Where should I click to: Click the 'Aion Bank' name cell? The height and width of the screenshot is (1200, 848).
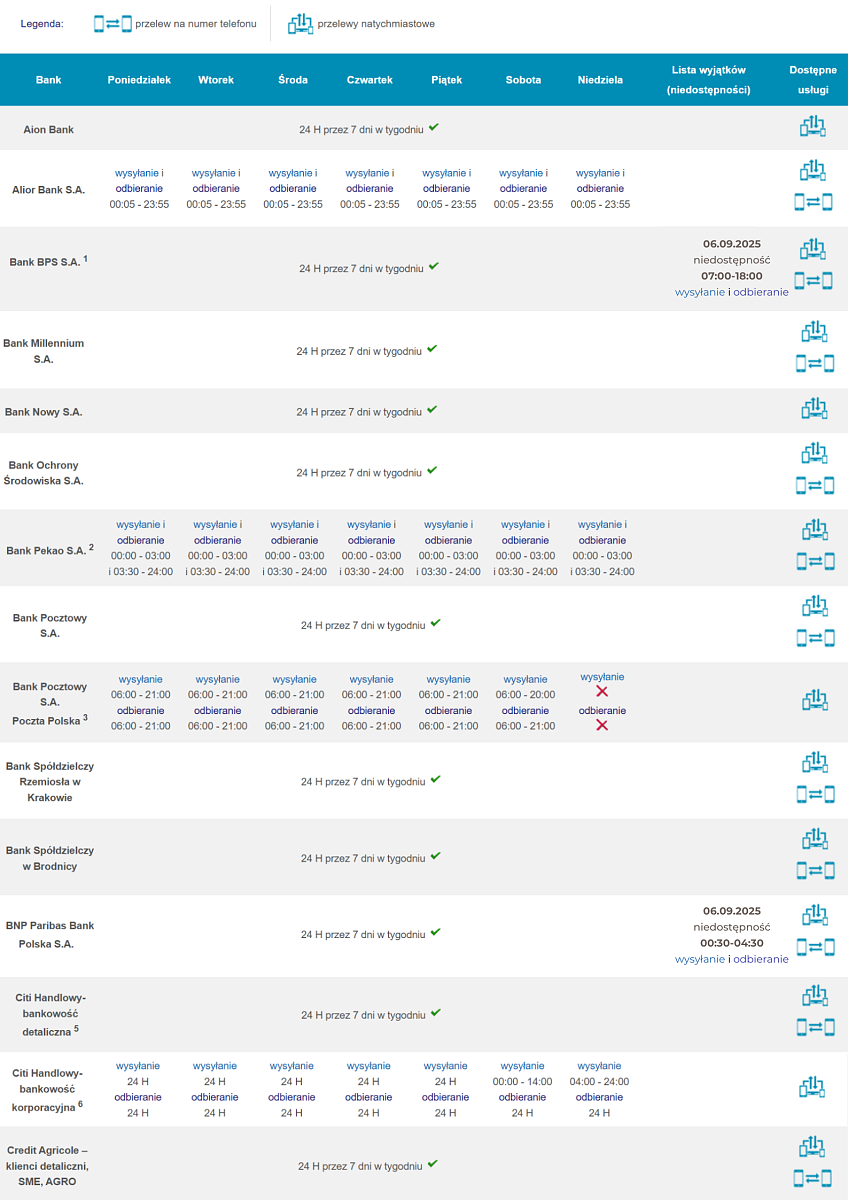pyautogui.click(x=49, y=129)
